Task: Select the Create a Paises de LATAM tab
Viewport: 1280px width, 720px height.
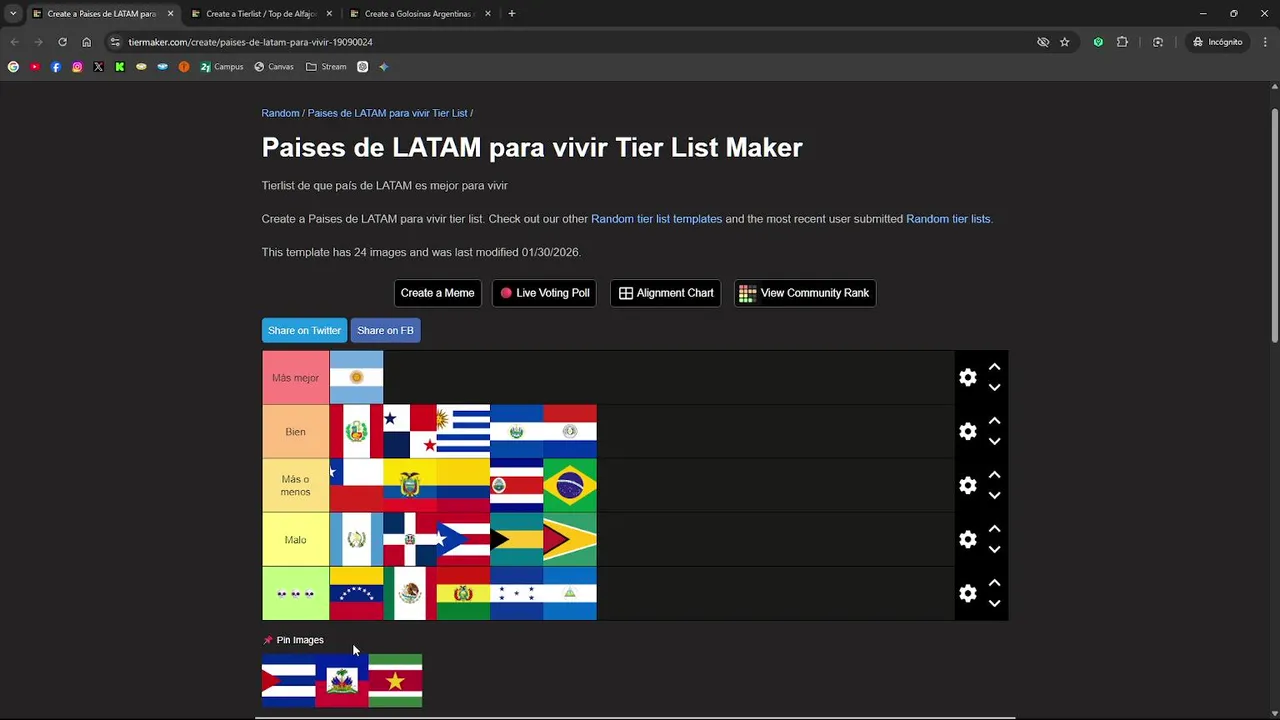Action: pos(102,14)
